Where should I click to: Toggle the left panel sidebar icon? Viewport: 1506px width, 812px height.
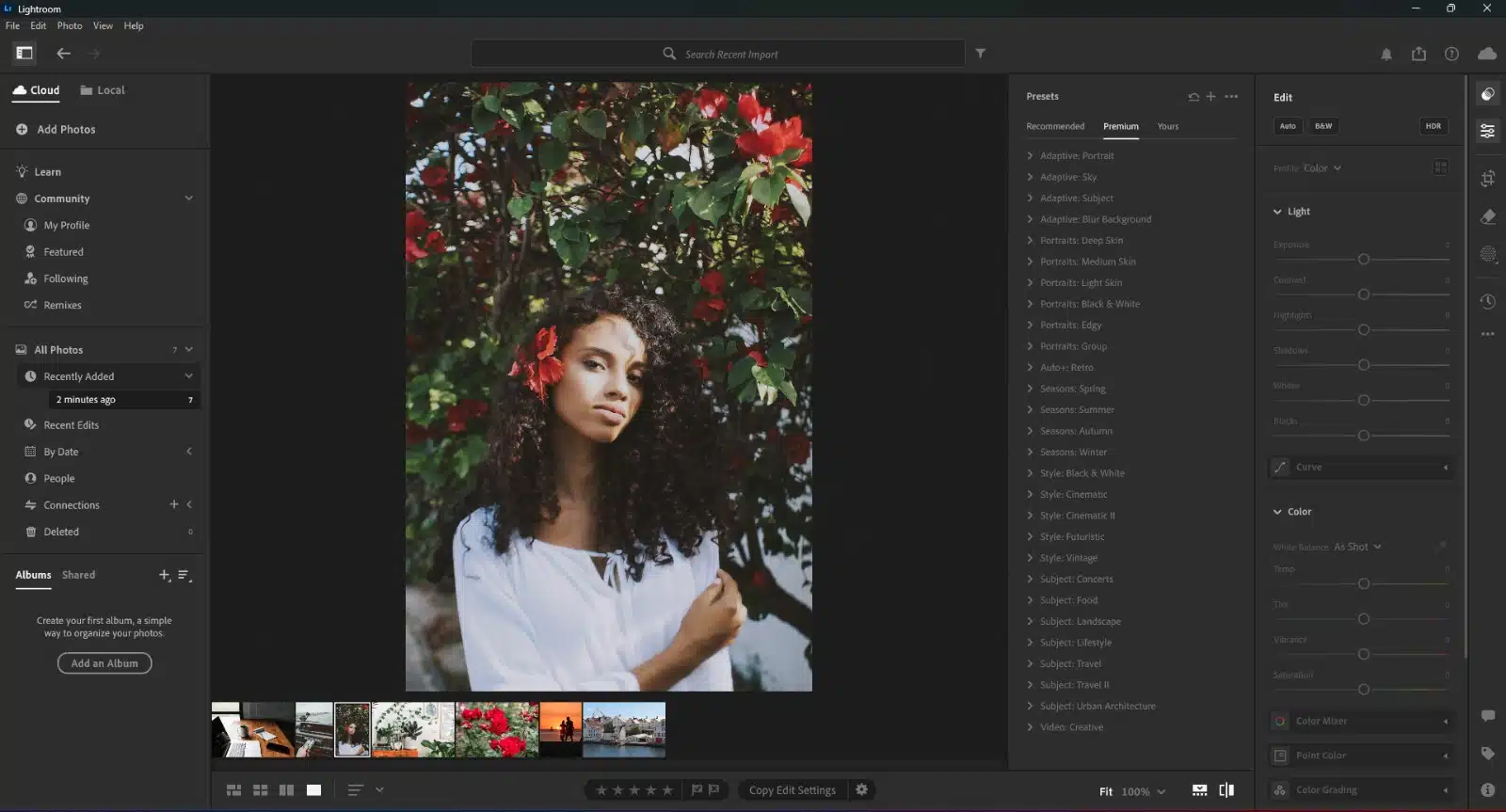tap(24, 54)
